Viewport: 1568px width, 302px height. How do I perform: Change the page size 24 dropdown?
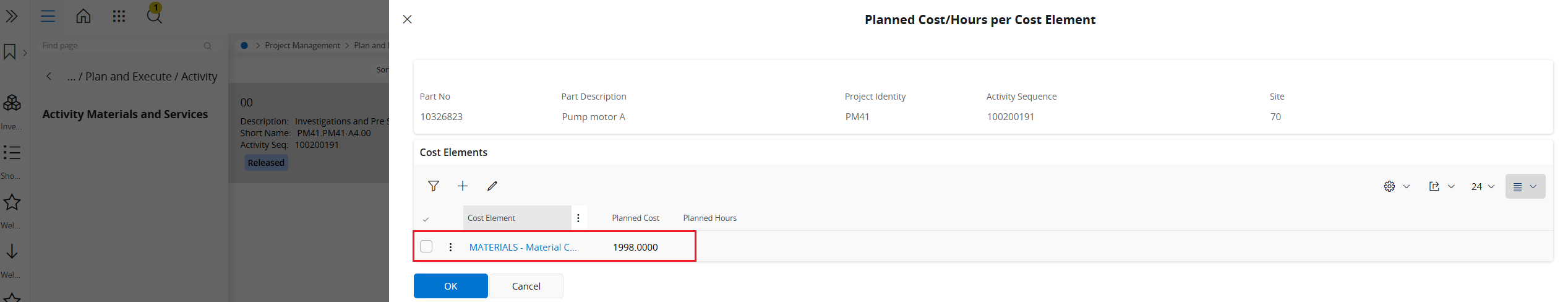[1483, 186]
